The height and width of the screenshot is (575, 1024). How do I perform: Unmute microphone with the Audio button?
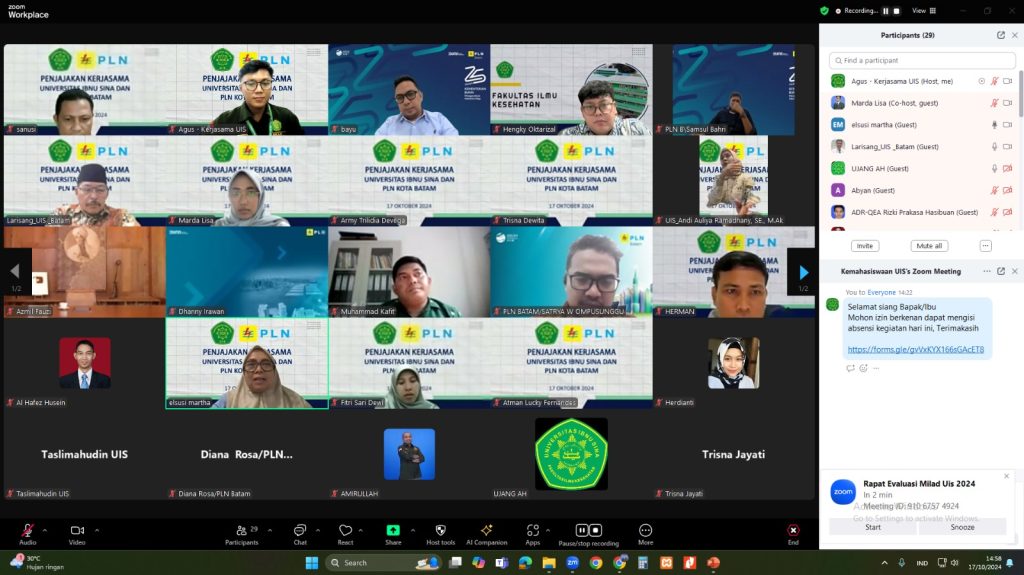coord(27,531)
